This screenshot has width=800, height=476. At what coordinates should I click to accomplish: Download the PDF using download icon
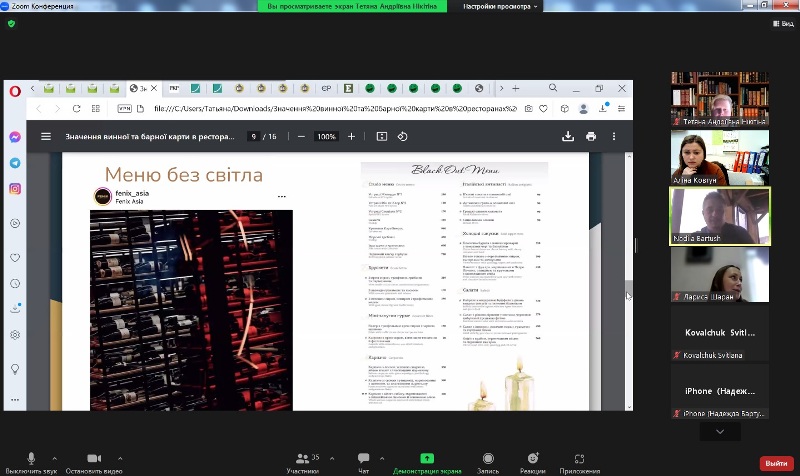coord(568,136)
